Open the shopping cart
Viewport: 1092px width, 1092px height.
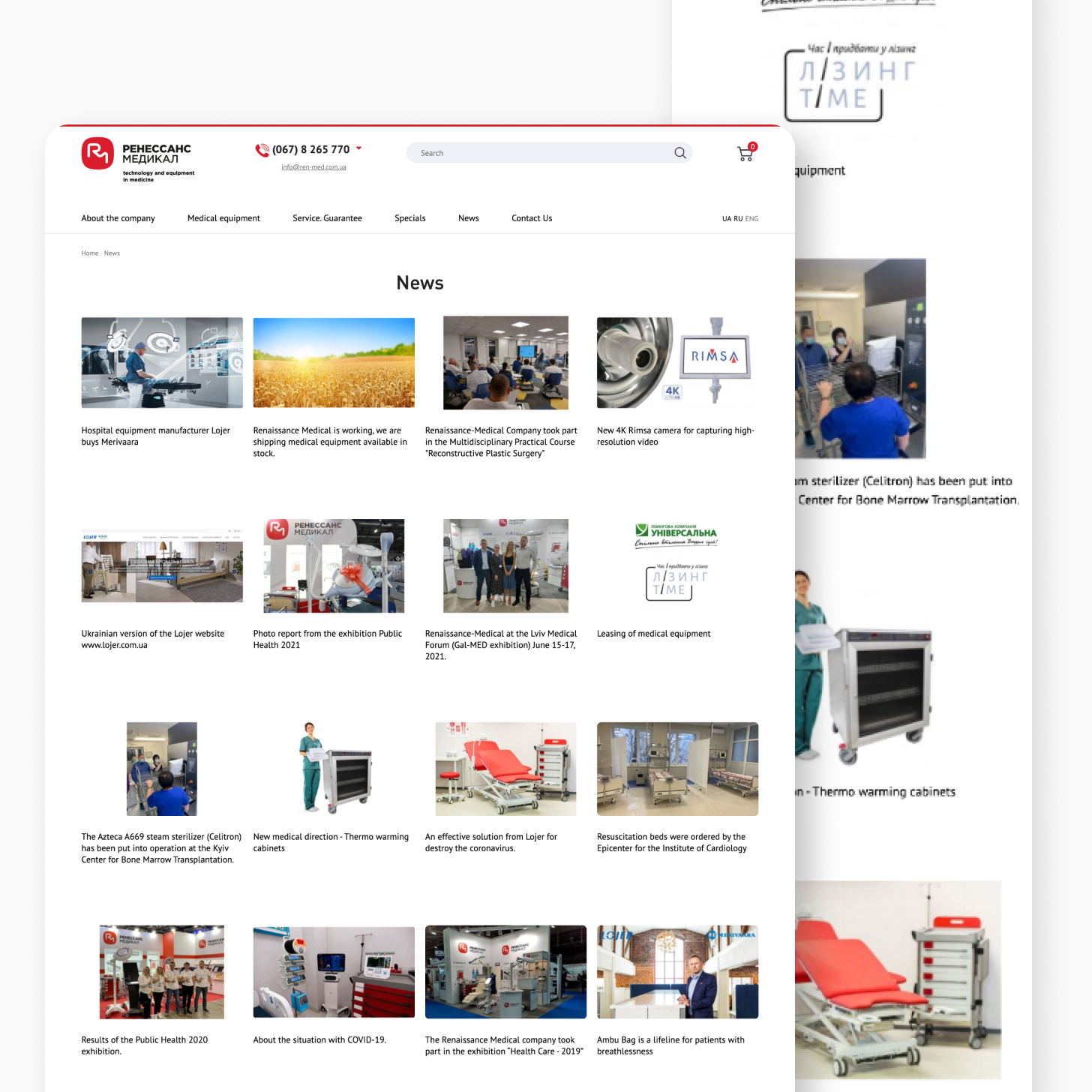coord(745,154)
